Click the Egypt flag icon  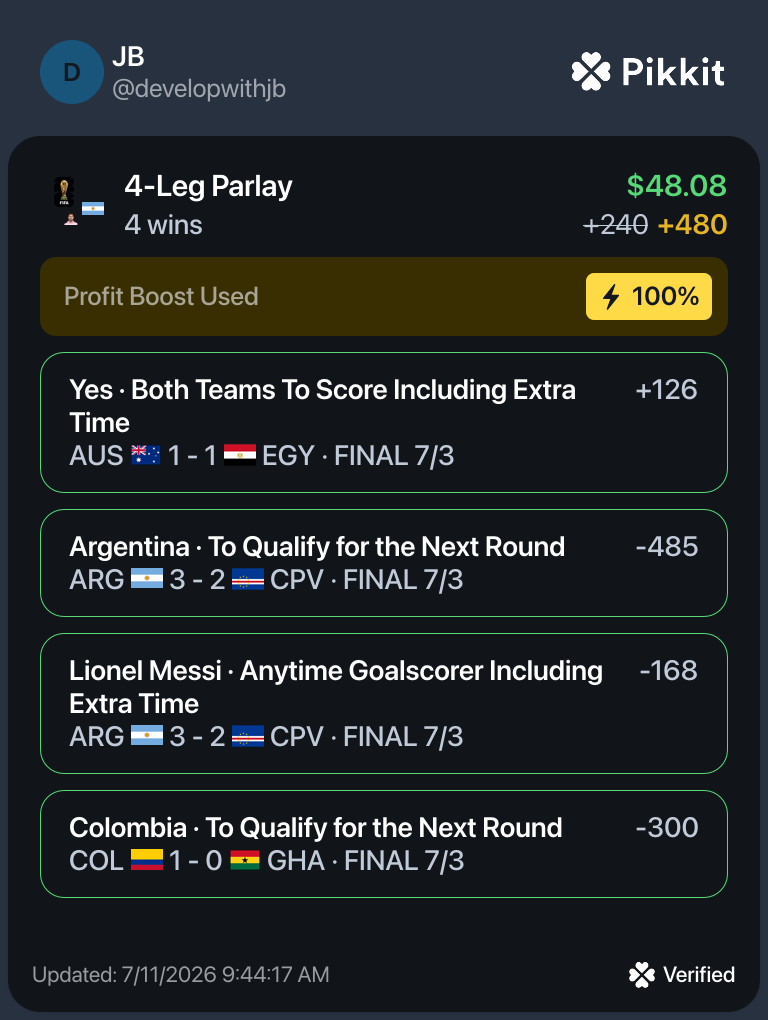(240, 455)
